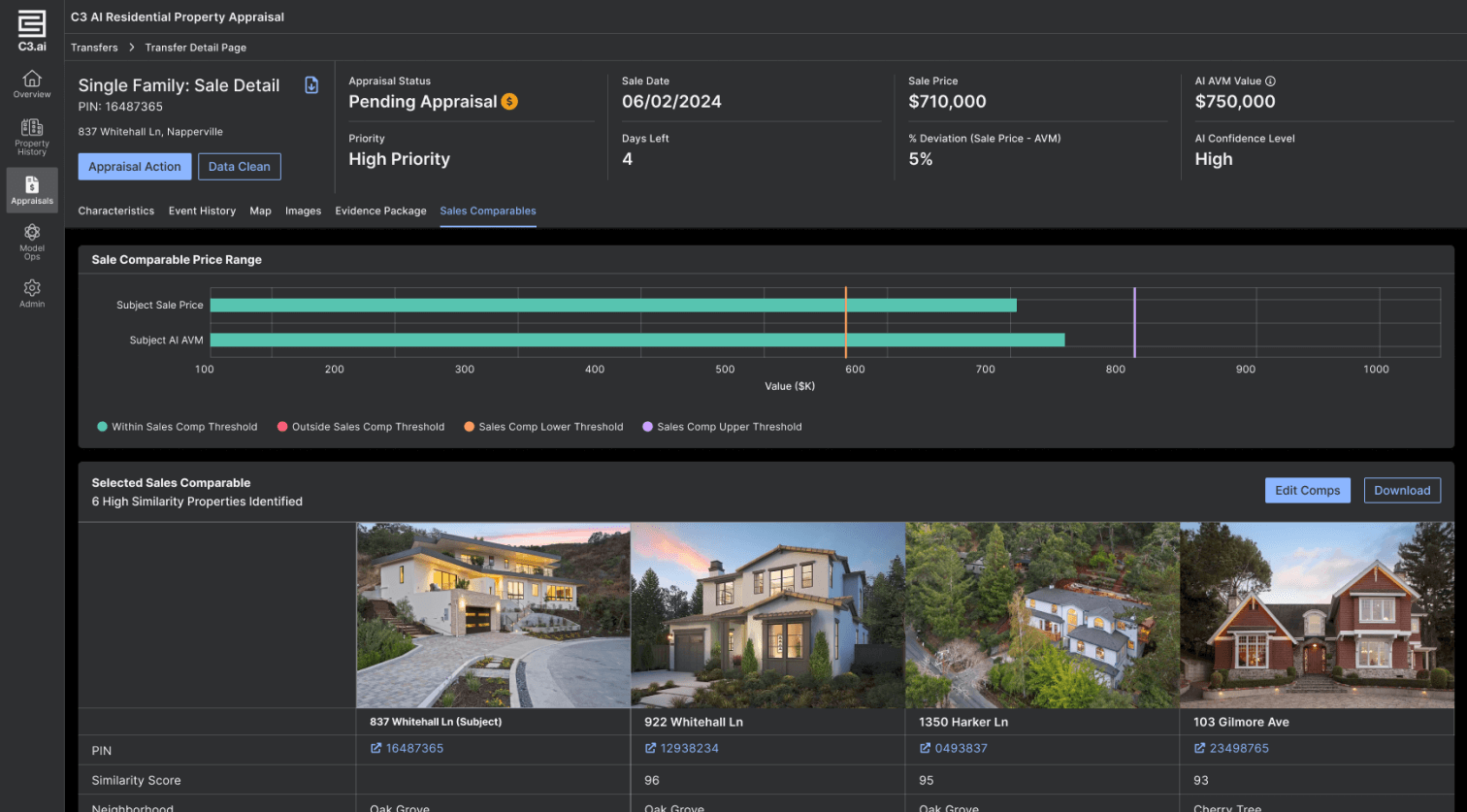
Task: Open the Evidence Package tab
Action: pyautogui.click(x=380, y=211)
